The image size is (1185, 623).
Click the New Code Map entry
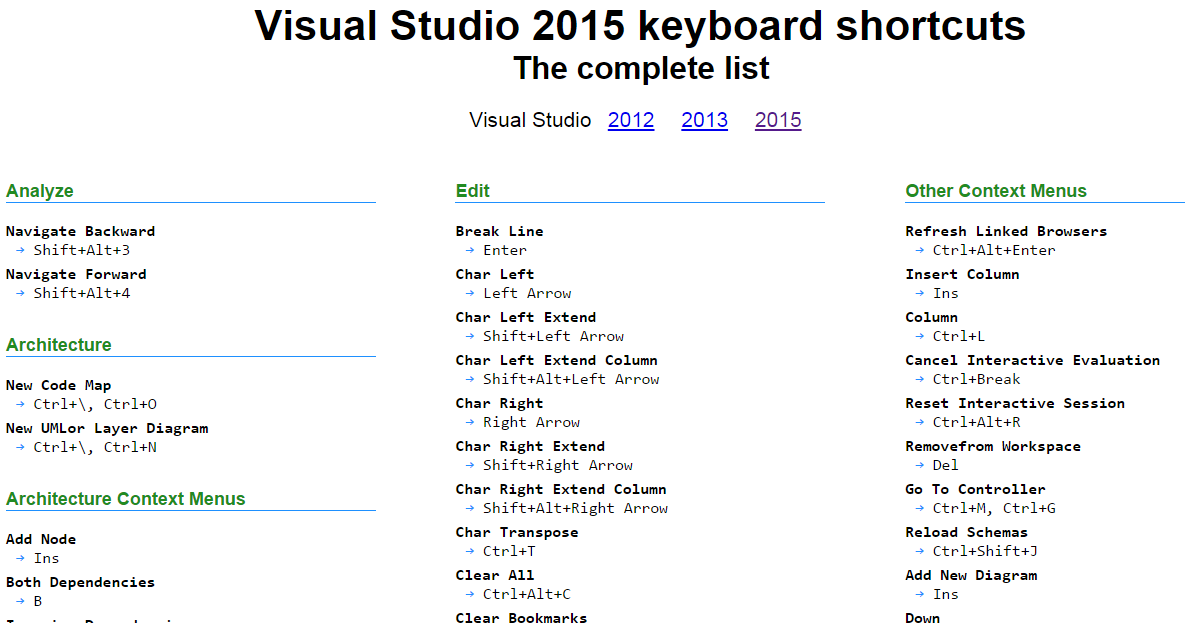(x=58, y=385)
